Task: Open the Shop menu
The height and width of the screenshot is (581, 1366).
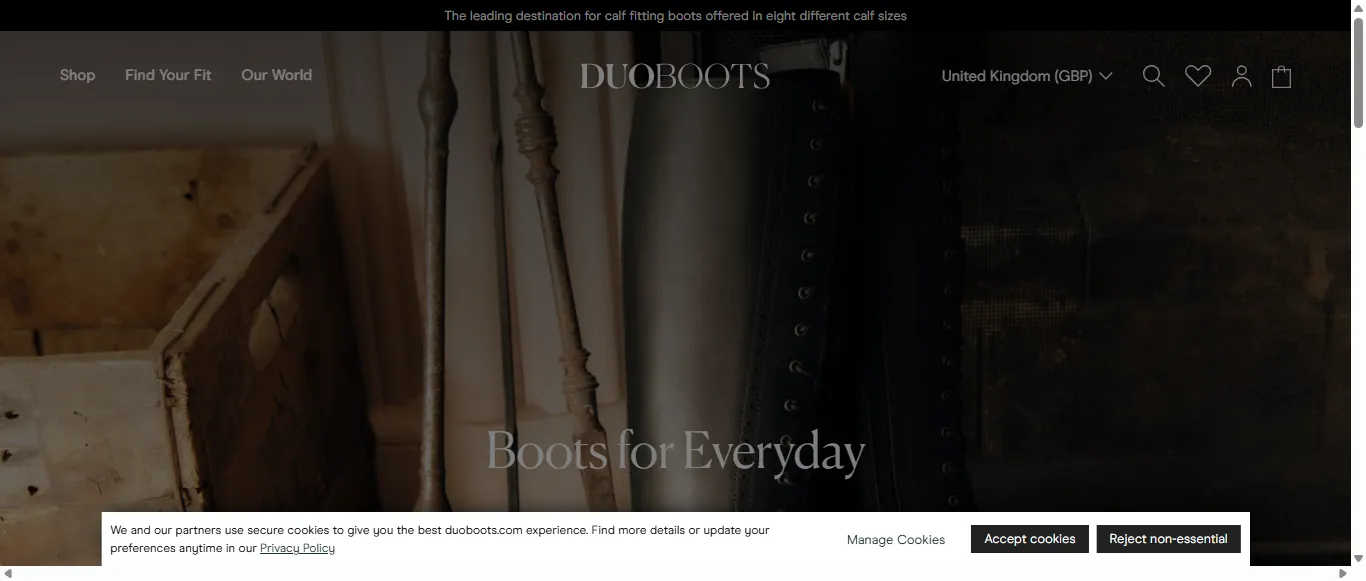Action: (77, 75)
